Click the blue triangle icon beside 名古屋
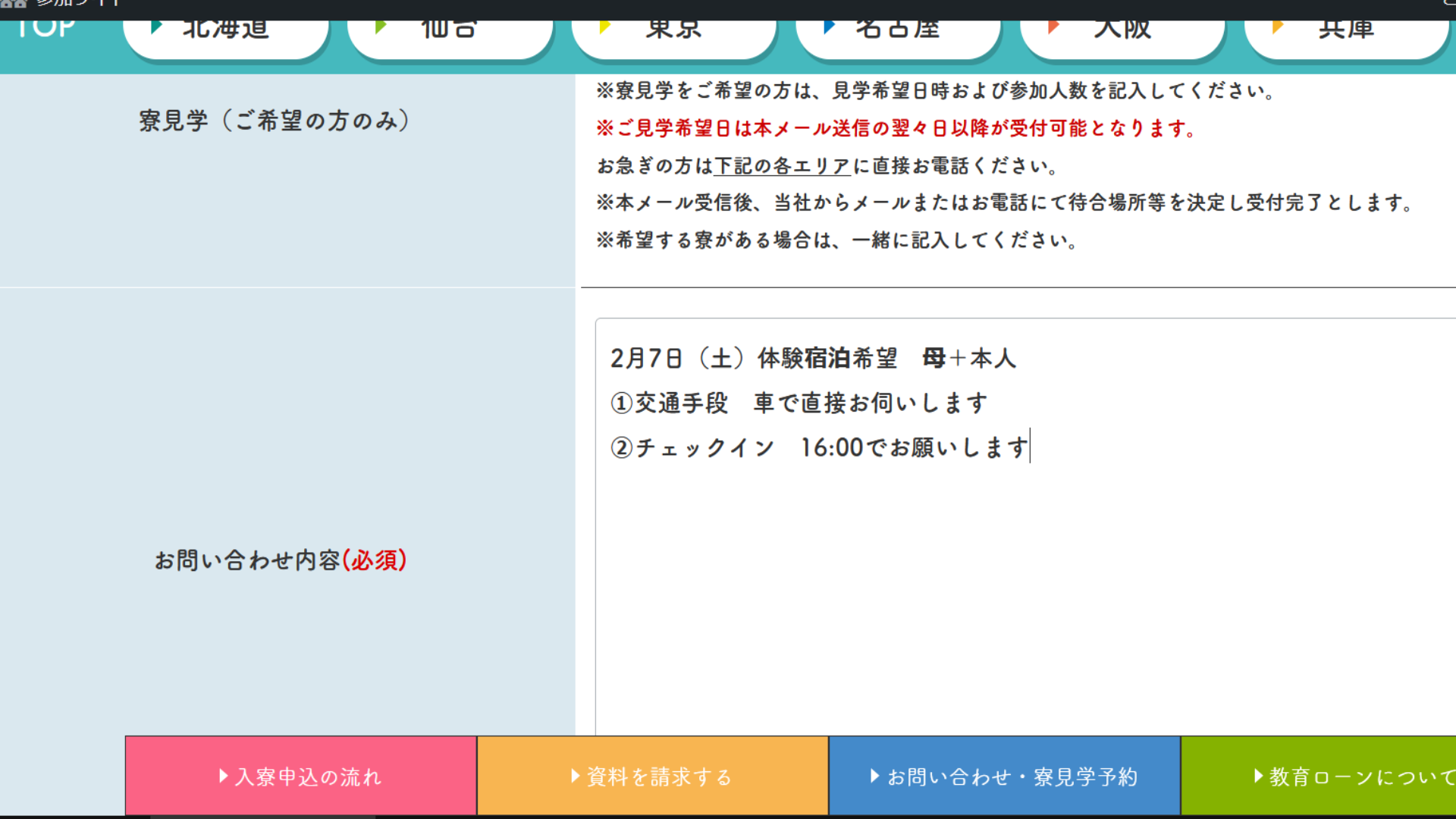This screenshot has height=819, width=1456. click(x=829, y=27)
